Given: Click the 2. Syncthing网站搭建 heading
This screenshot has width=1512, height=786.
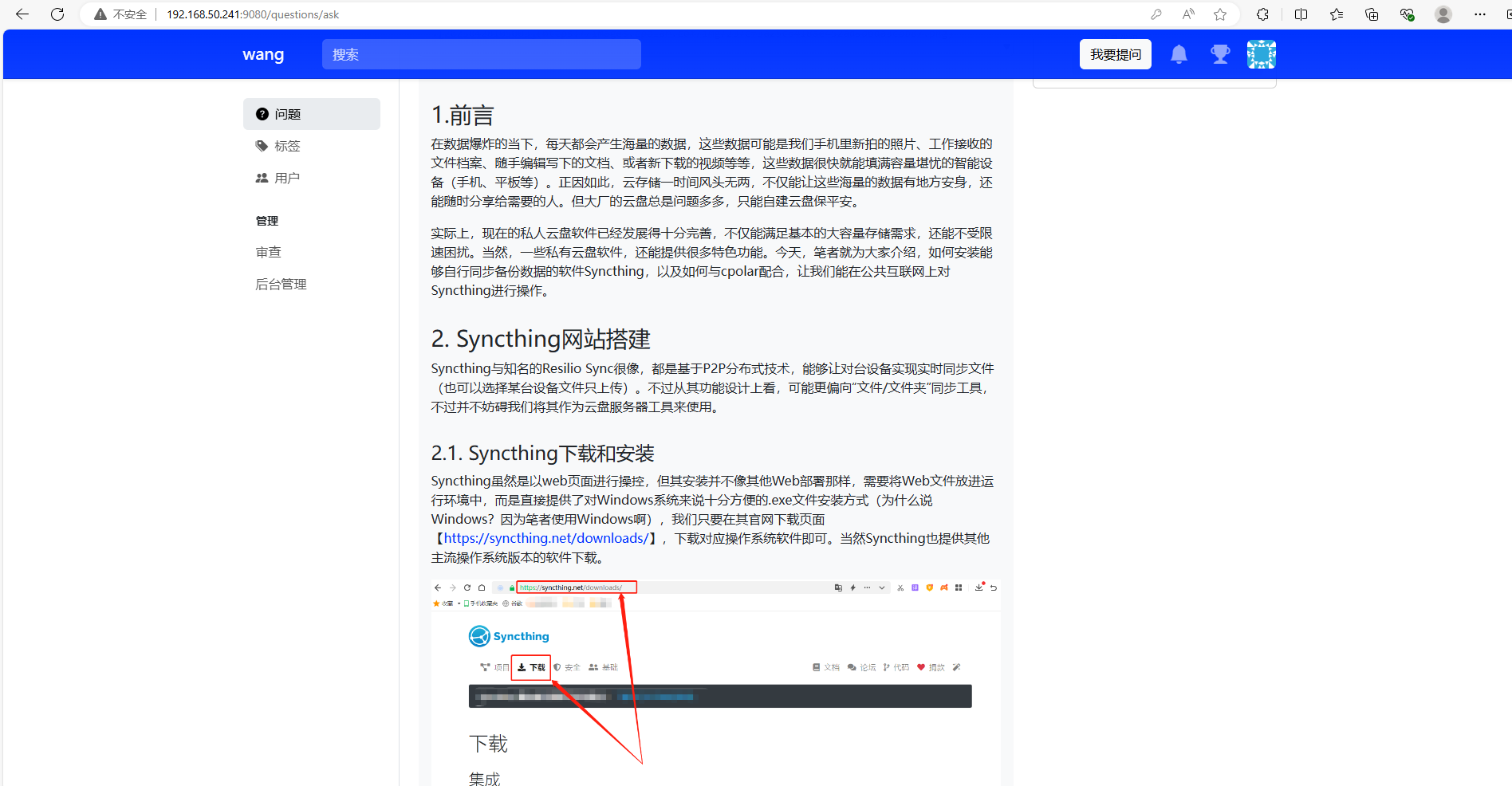Looking at the screenshot, I should coord(541,339).
